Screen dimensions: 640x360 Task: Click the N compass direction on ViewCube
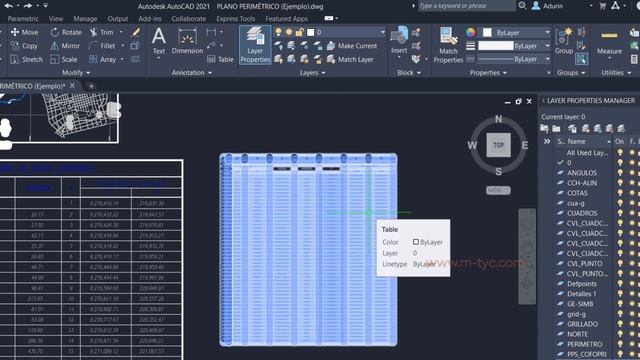(498, 119)
